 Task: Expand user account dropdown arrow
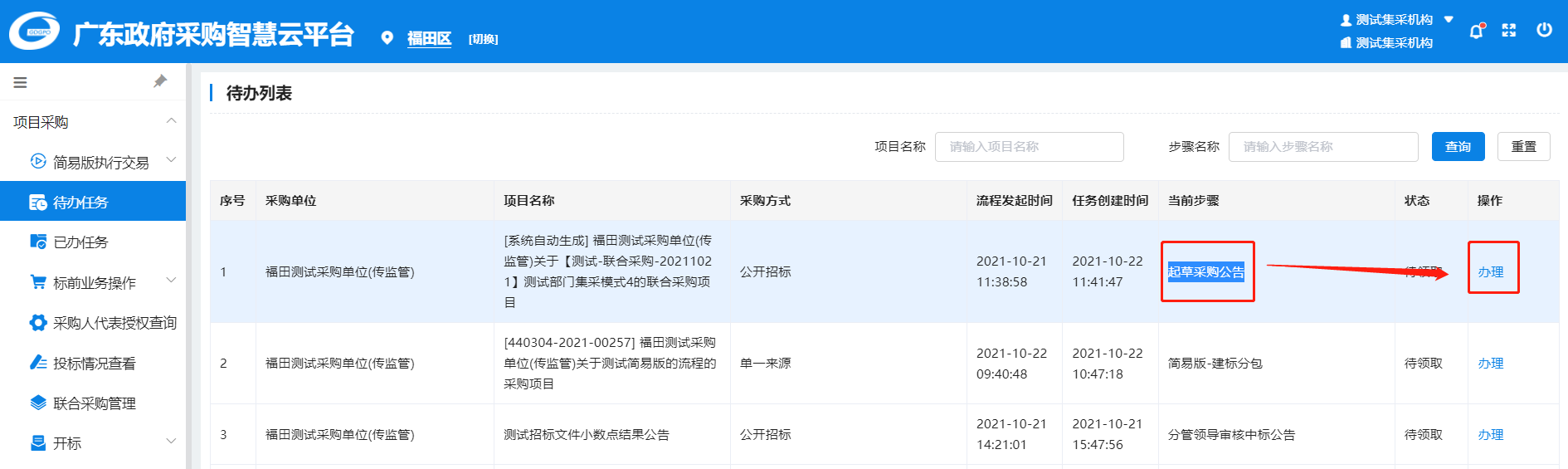coord(1449,19)
